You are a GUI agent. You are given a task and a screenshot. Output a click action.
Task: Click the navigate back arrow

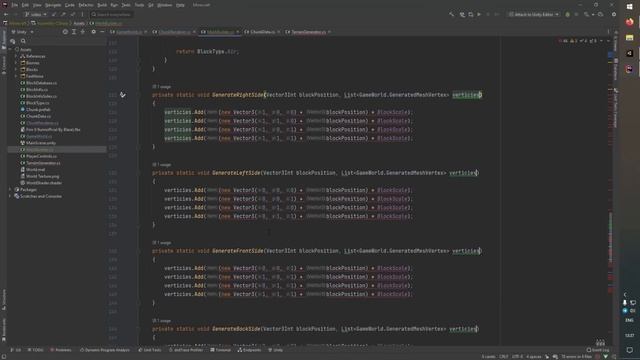coord(6,14)
